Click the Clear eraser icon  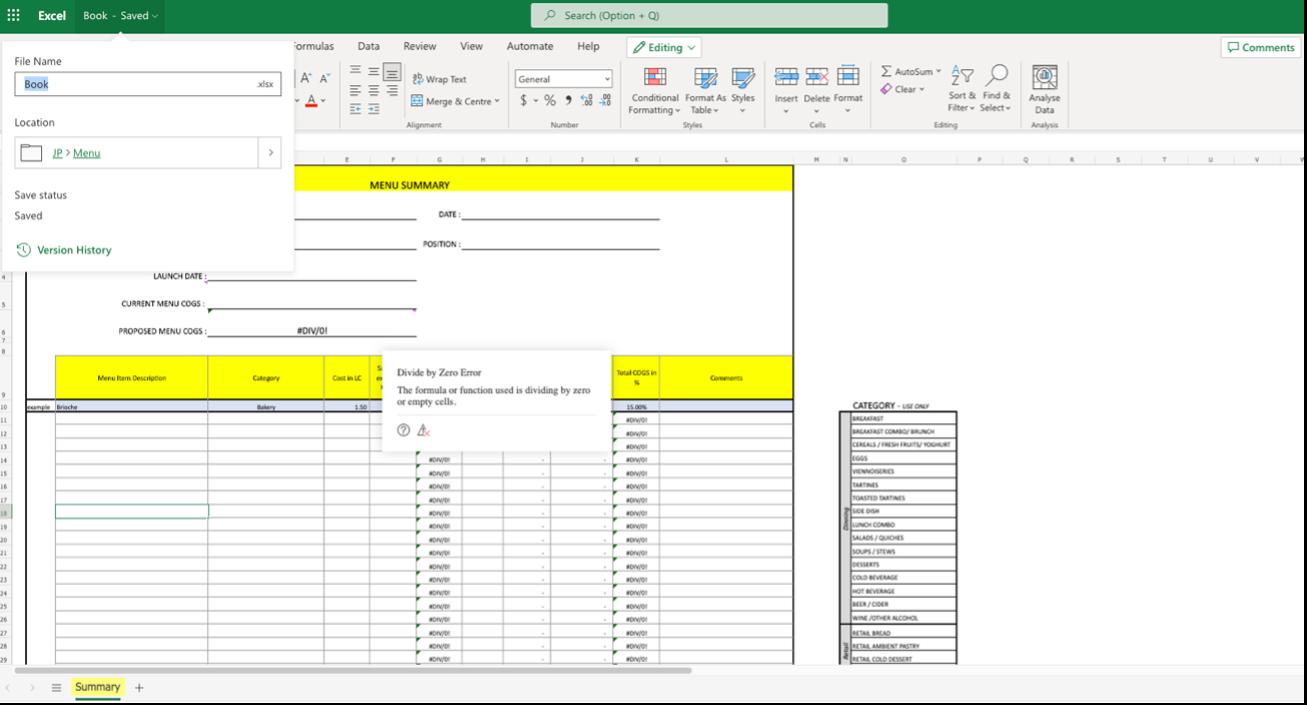tap(886, 89)
